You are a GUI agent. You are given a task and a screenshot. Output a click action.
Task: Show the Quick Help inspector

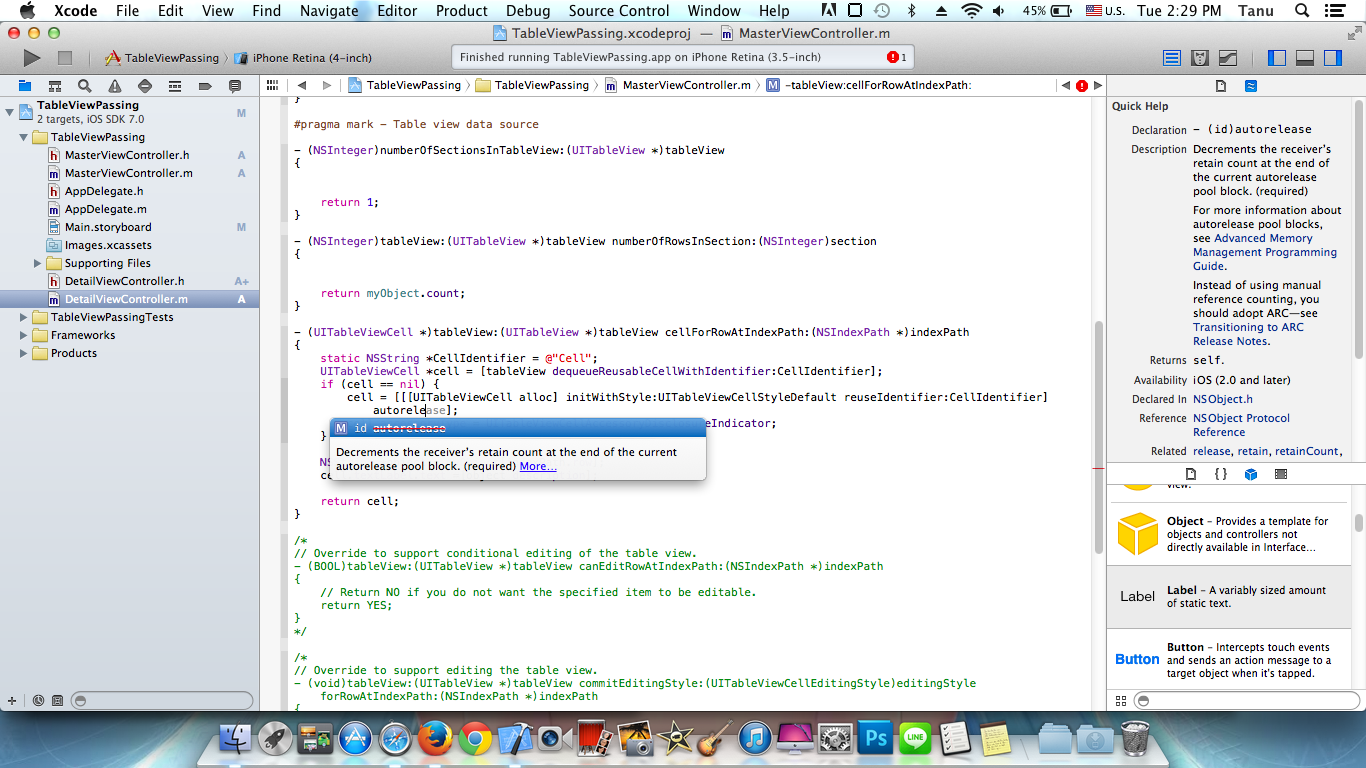(x=1251, y=86)
